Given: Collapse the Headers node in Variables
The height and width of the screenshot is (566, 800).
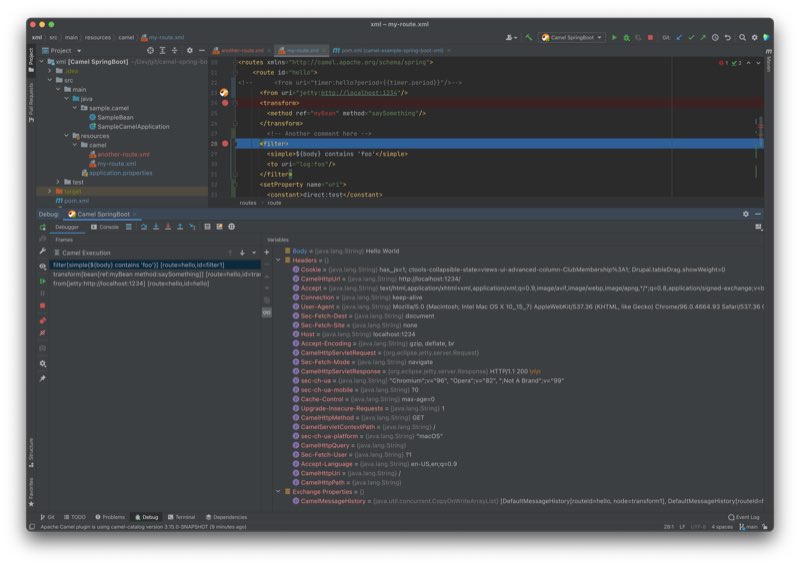Looking at the screenshot, I should click(279, 260).
